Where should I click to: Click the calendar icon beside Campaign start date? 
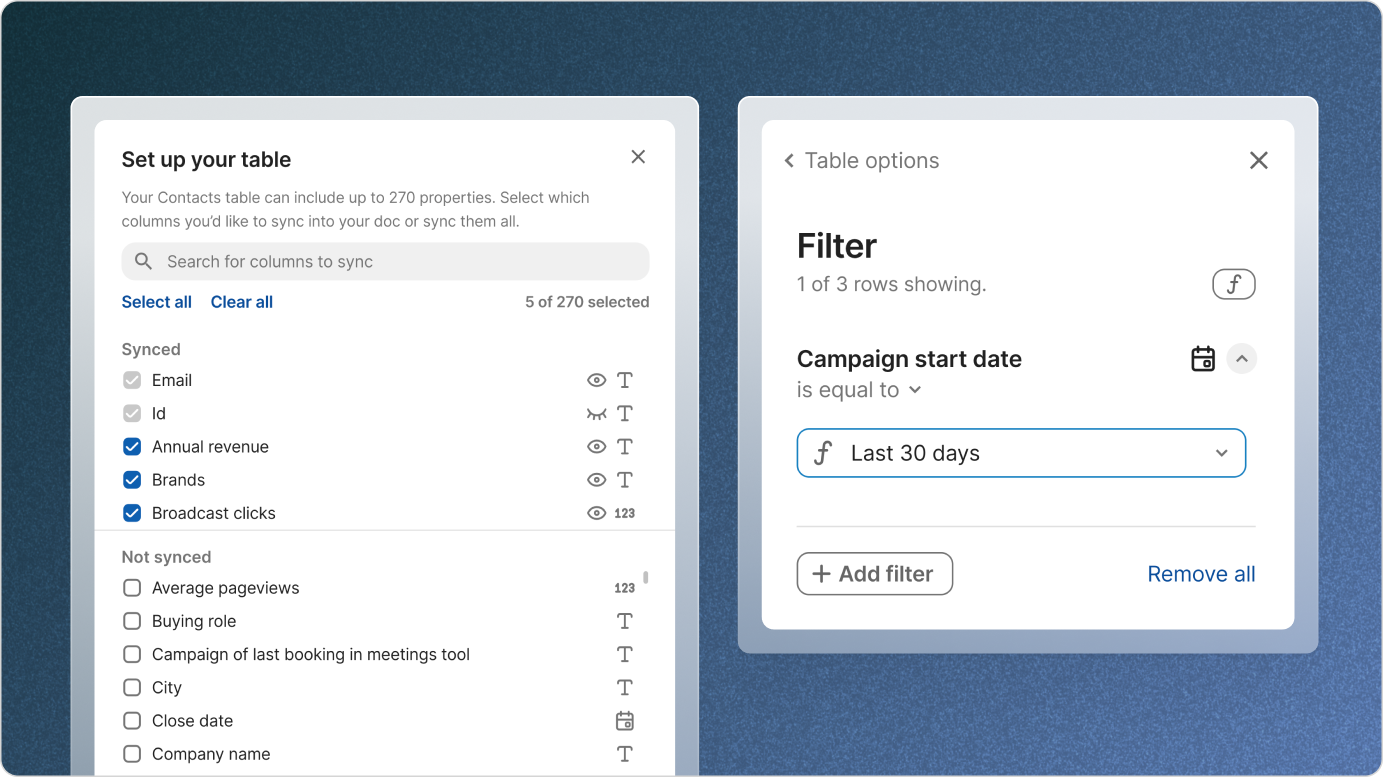pyautogui.click(x=1202, y=358)
